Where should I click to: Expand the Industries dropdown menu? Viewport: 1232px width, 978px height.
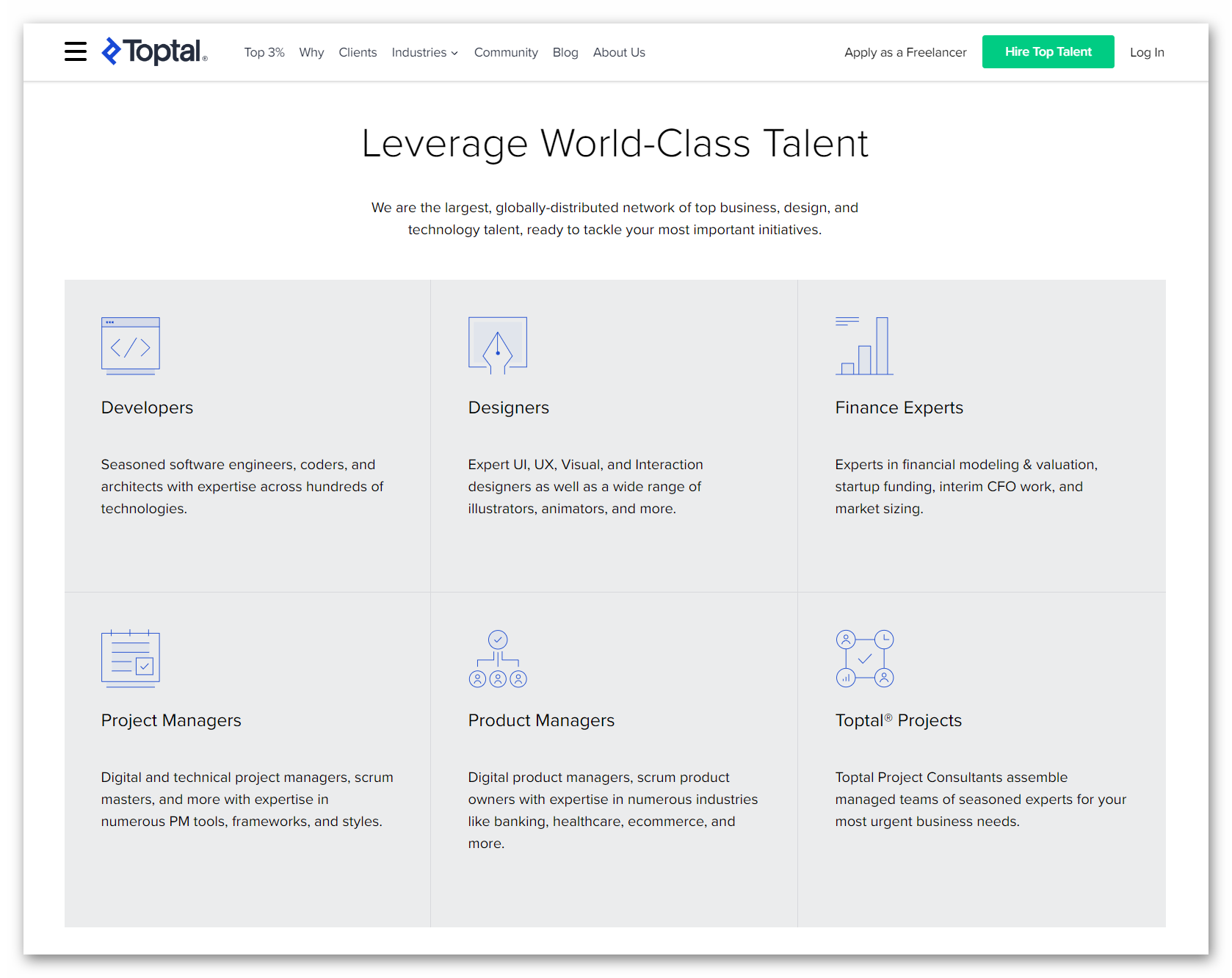[x=424, y=52]
